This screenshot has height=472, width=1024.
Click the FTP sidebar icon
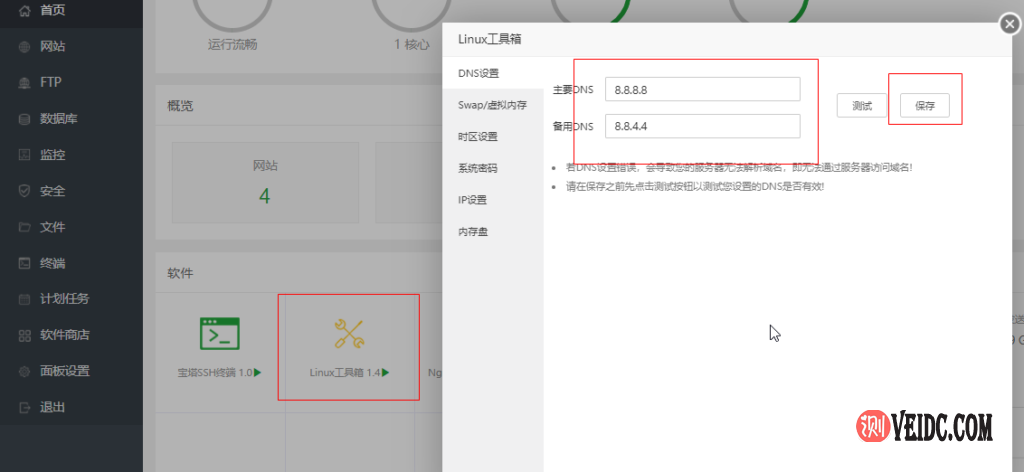click(x=25, y=83)
